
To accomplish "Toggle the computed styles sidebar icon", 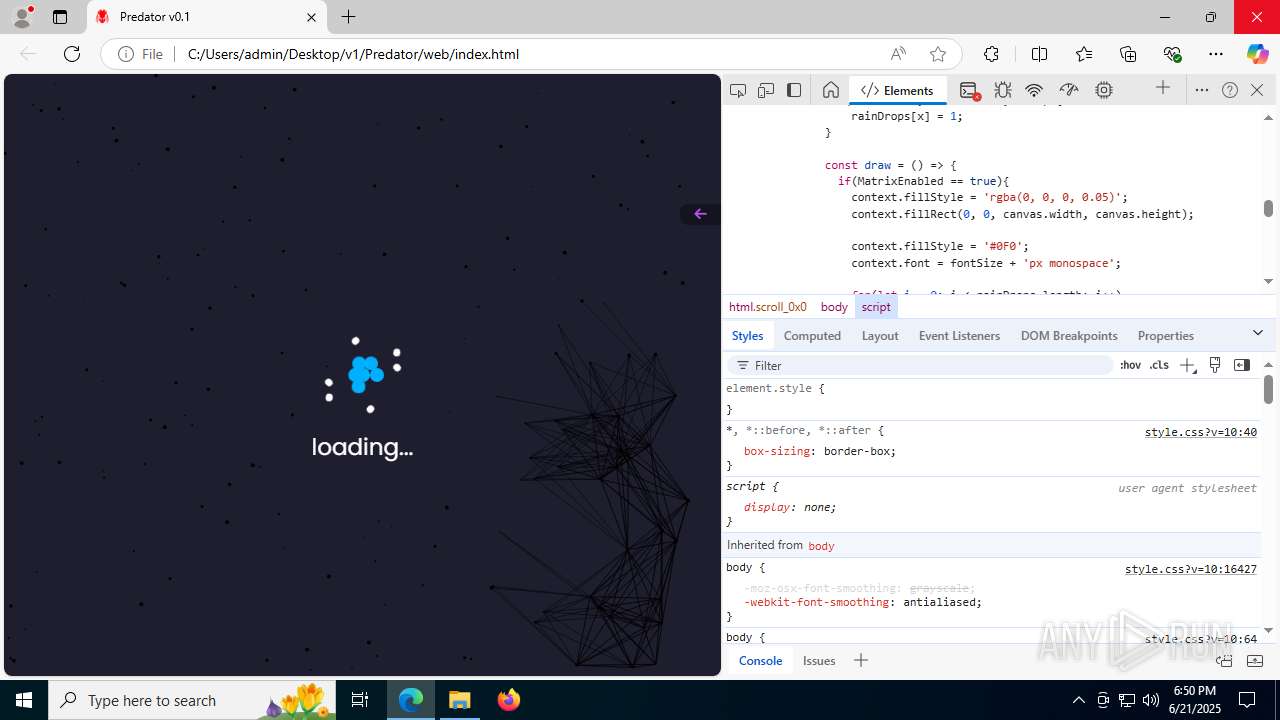I will [x=1242, y=365].
